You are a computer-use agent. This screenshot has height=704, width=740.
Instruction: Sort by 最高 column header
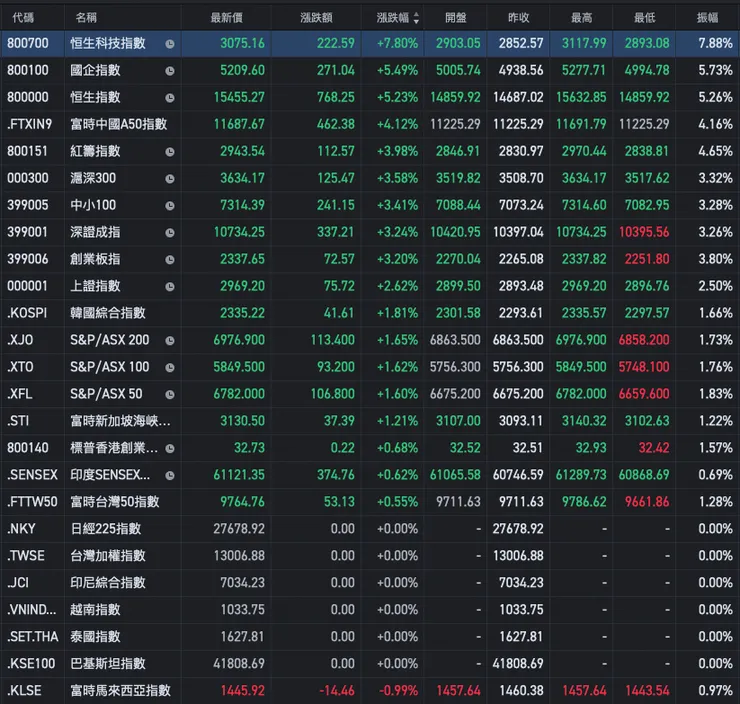[581, 18]
